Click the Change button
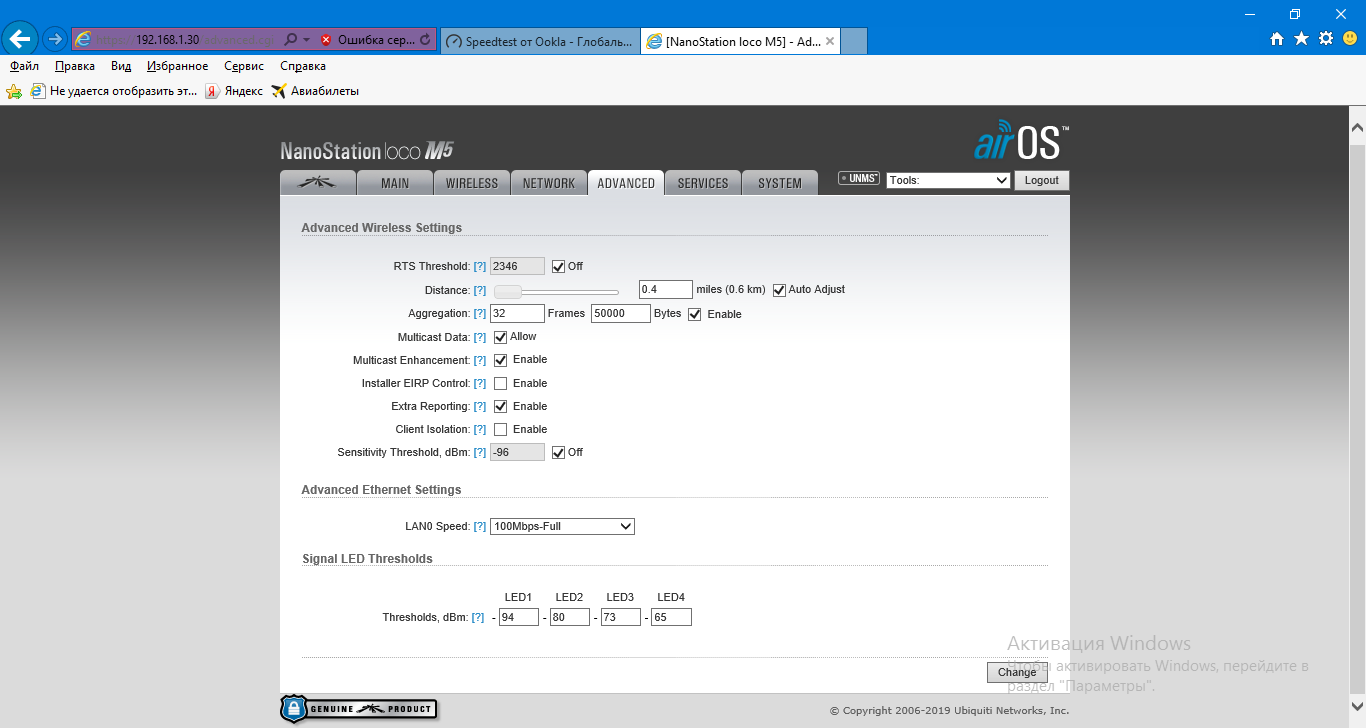The height and width of the screenshot is (728, 1366). 1017,672
